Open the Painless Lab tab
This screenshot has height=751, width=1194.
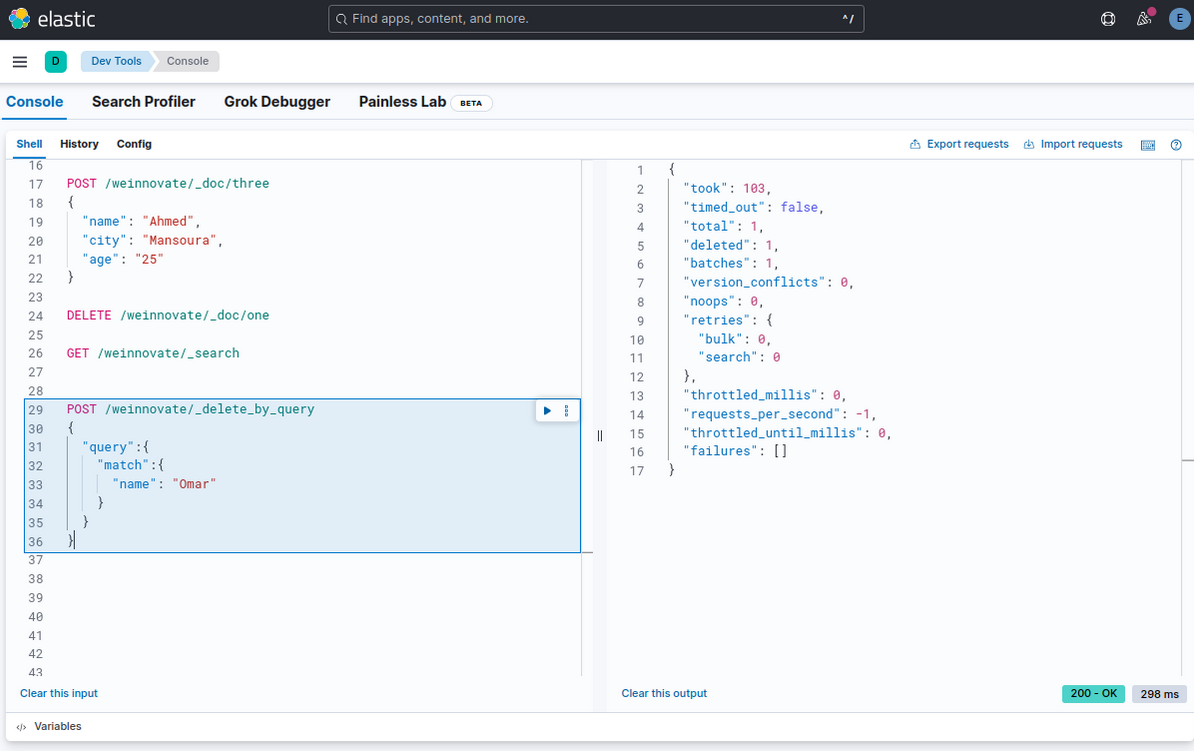403,102
